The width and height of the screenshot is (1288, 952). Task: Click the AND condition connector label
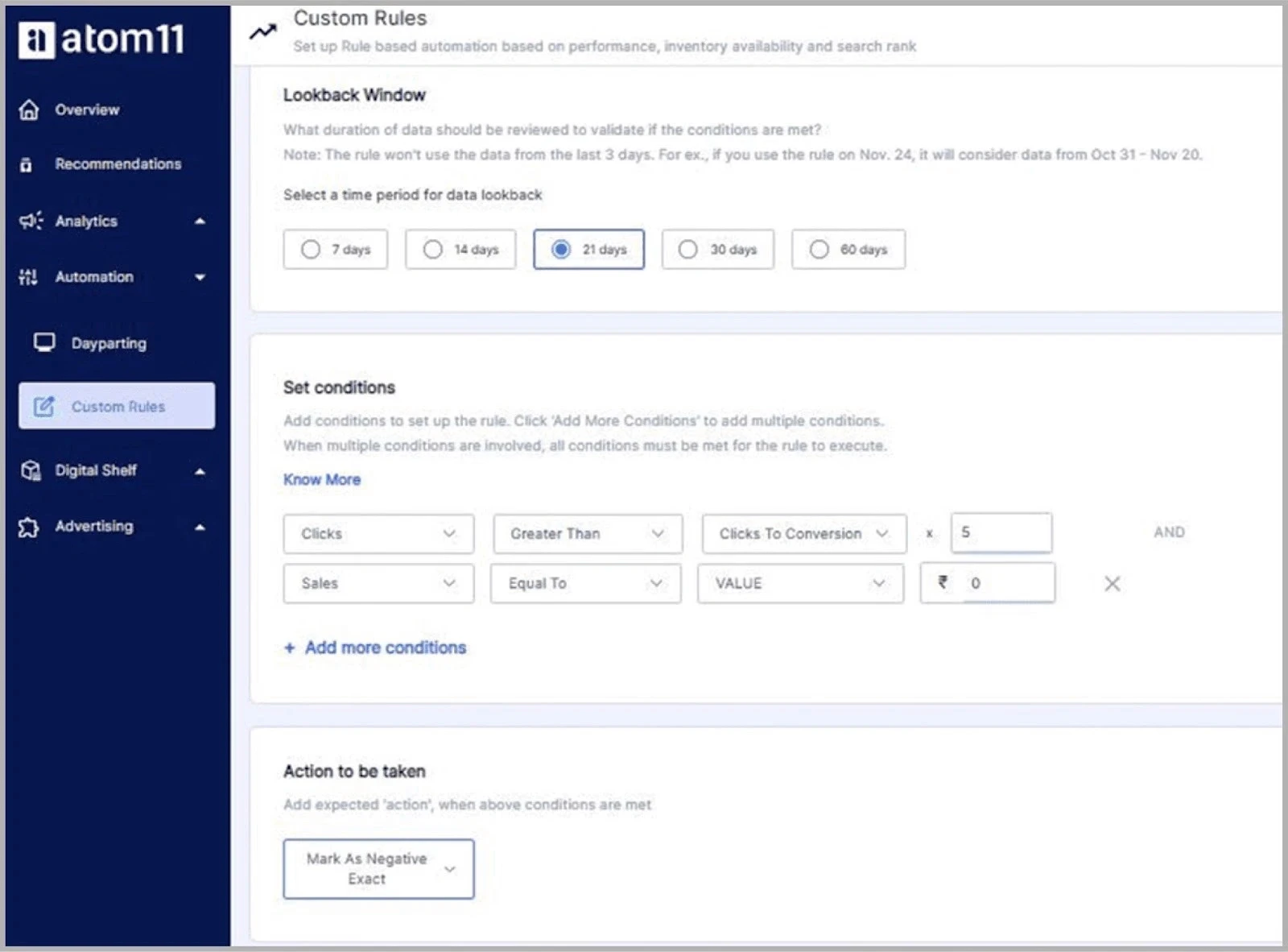(1169, 532)
